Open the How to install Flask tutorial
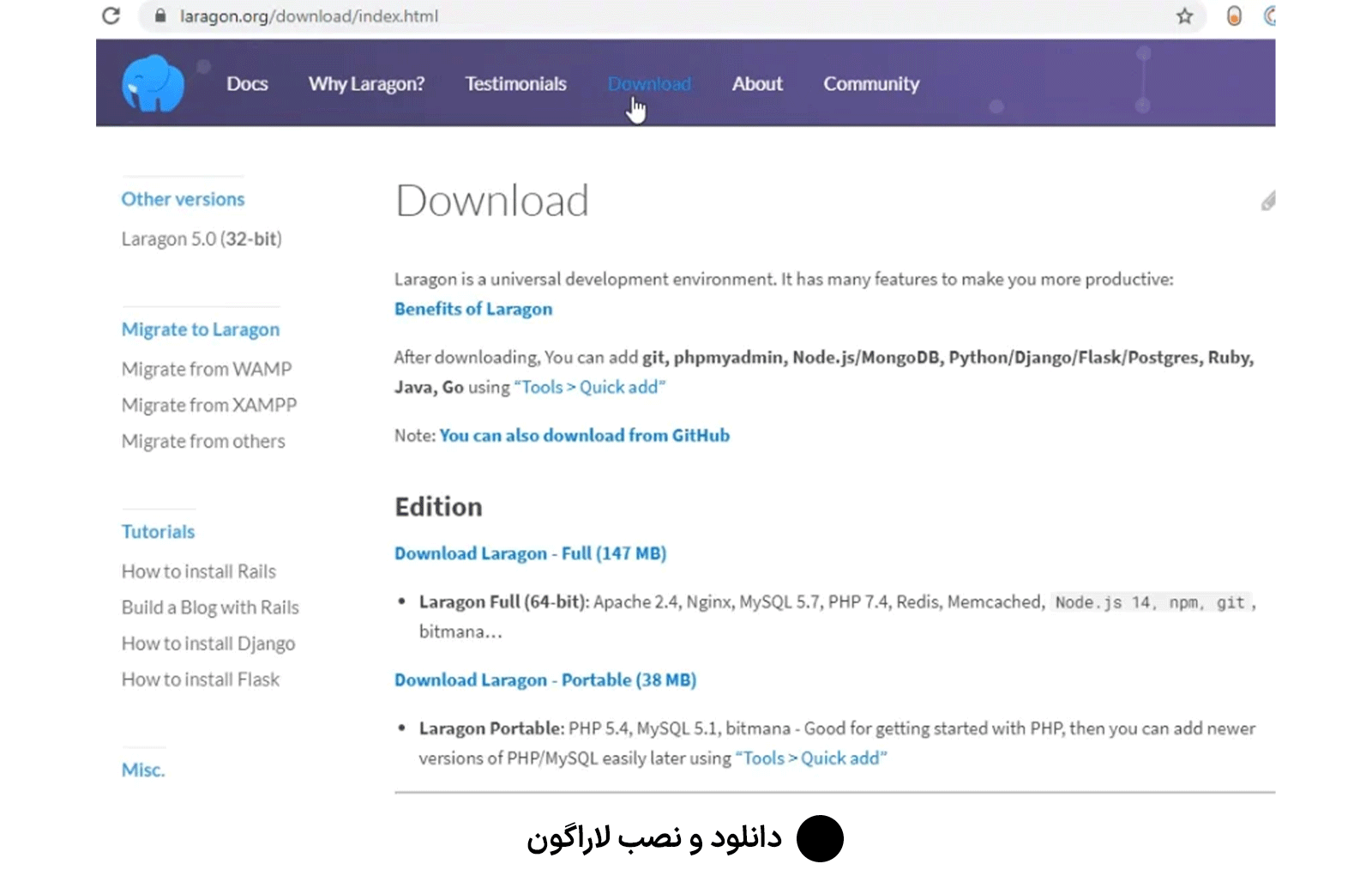Viewport: 1372px width, 888px height. pyautogui.click(x=201, y=680)
